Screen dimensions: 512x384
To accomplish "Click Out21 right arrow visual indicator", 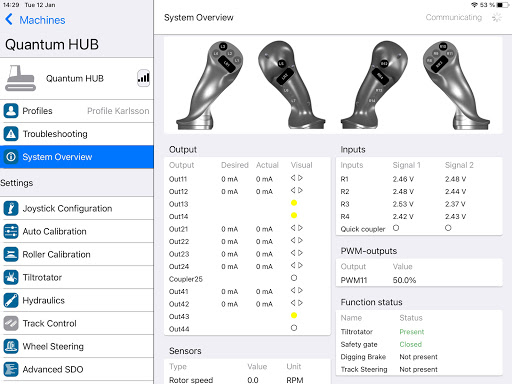I will click(x=300, y=228).
